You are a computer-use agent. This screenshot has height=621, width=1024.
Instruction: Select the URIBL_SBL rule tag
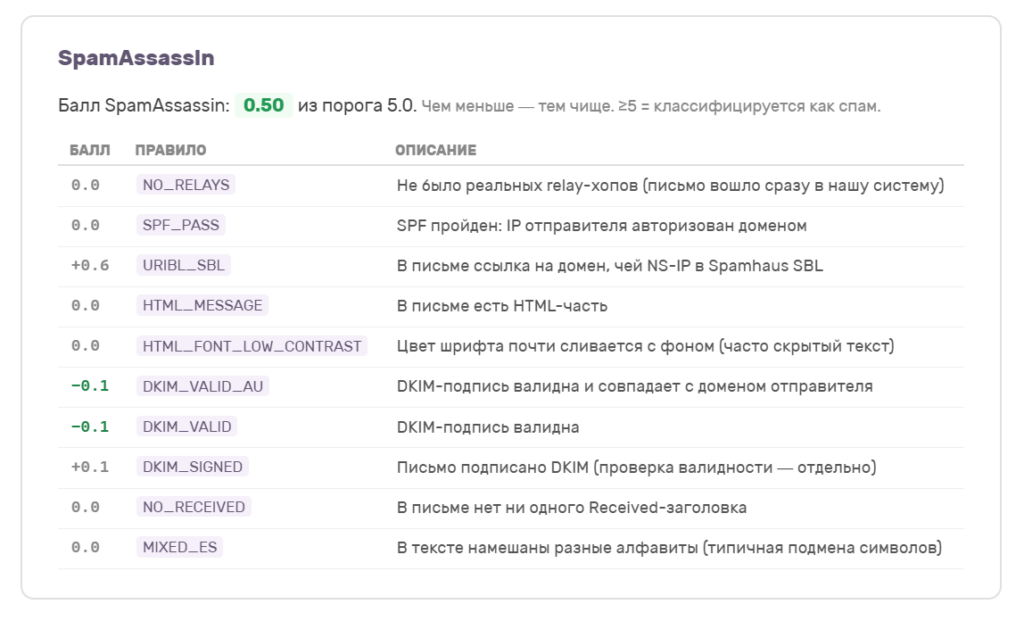pos(183,265)
